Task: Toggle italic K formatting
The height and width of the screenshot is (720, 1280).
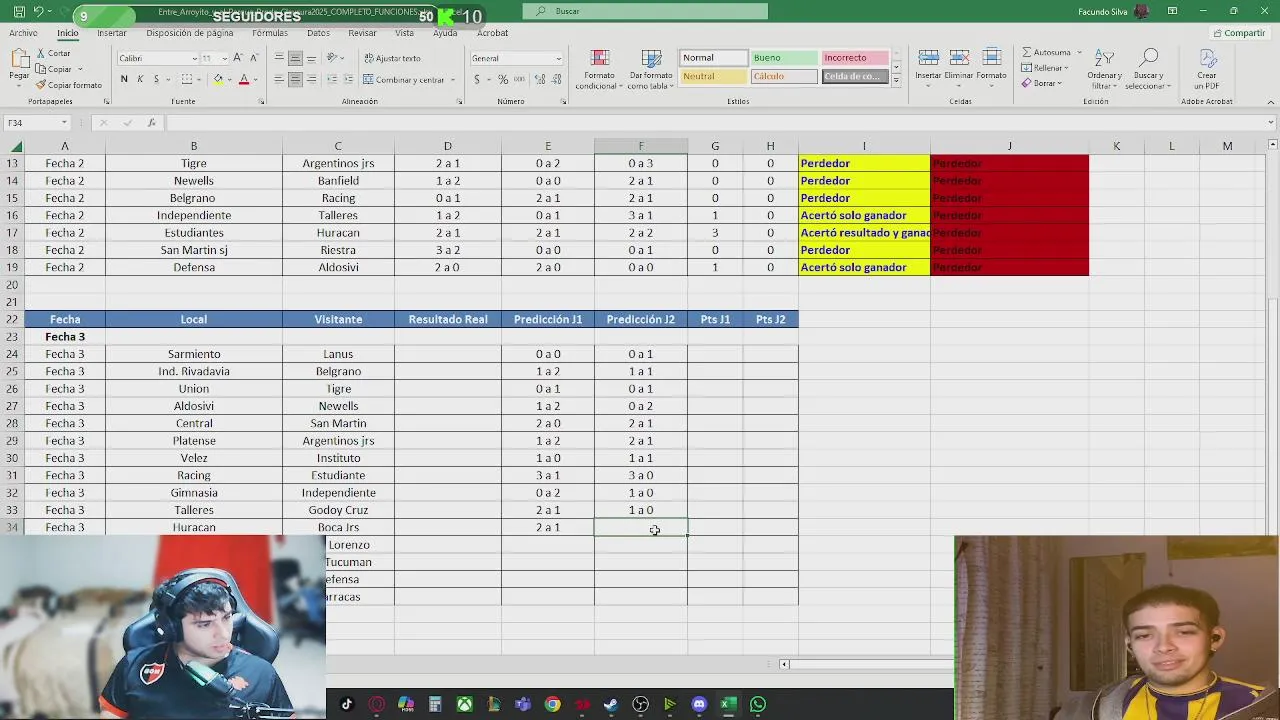Action: coord(140,79)
